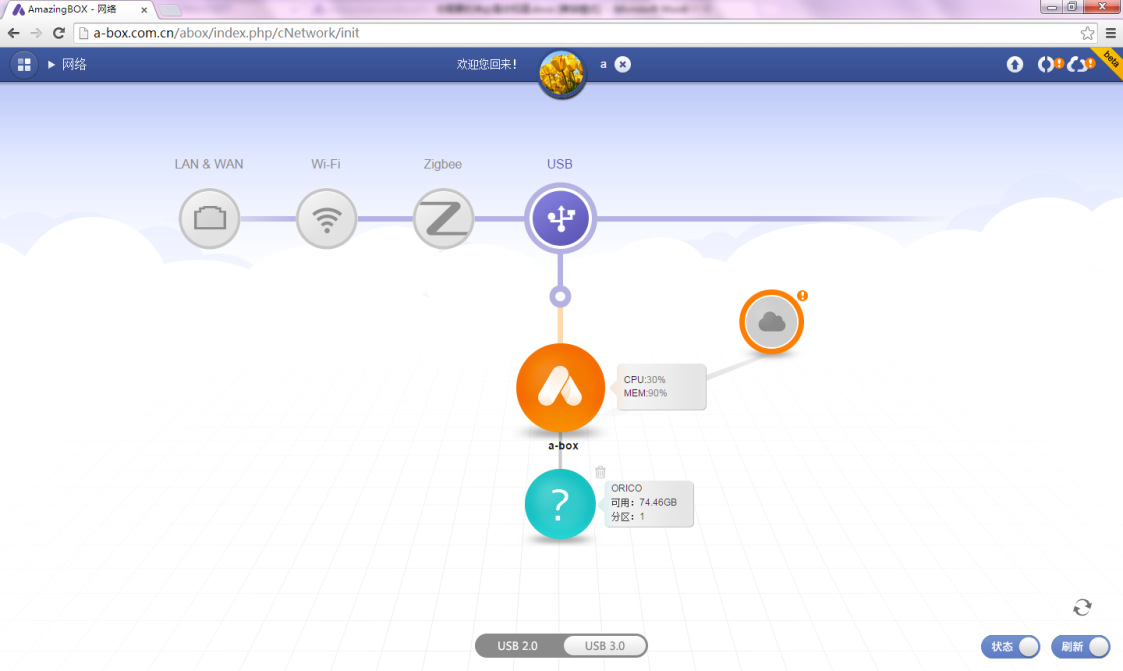The width and height of the screenshot is (1123, 671).
Task: Select the Wi-Fi network icon
Action: point(326,219)
